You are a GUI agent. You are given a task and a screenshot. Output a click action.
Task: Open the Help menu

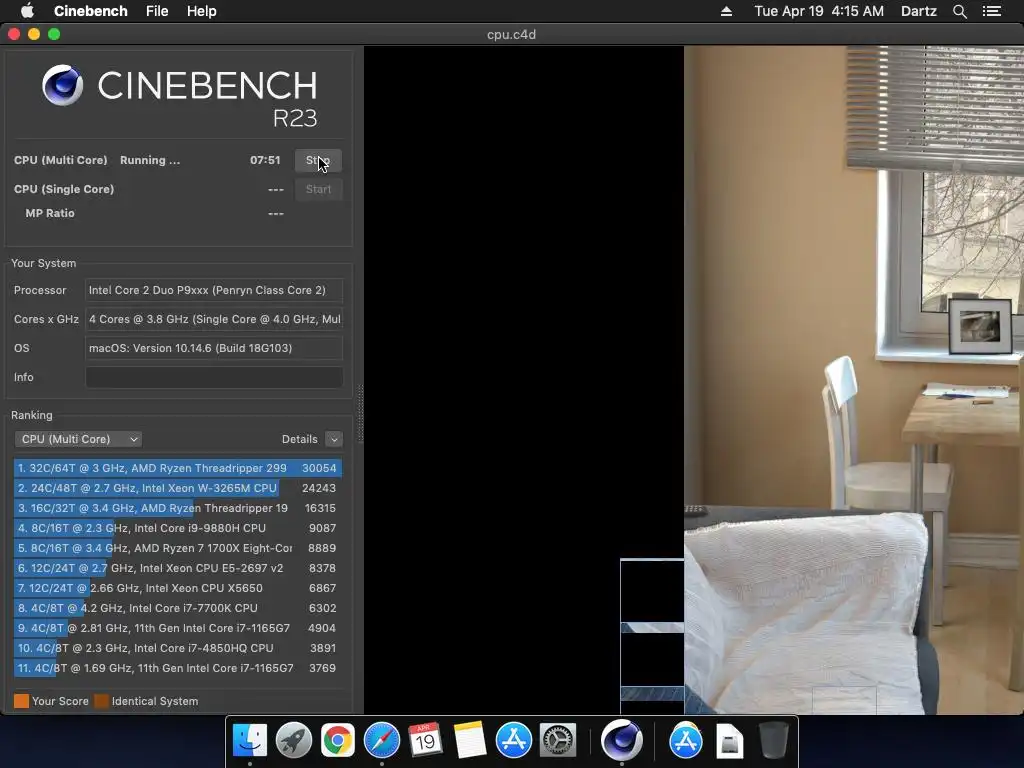tap(201, 11)
